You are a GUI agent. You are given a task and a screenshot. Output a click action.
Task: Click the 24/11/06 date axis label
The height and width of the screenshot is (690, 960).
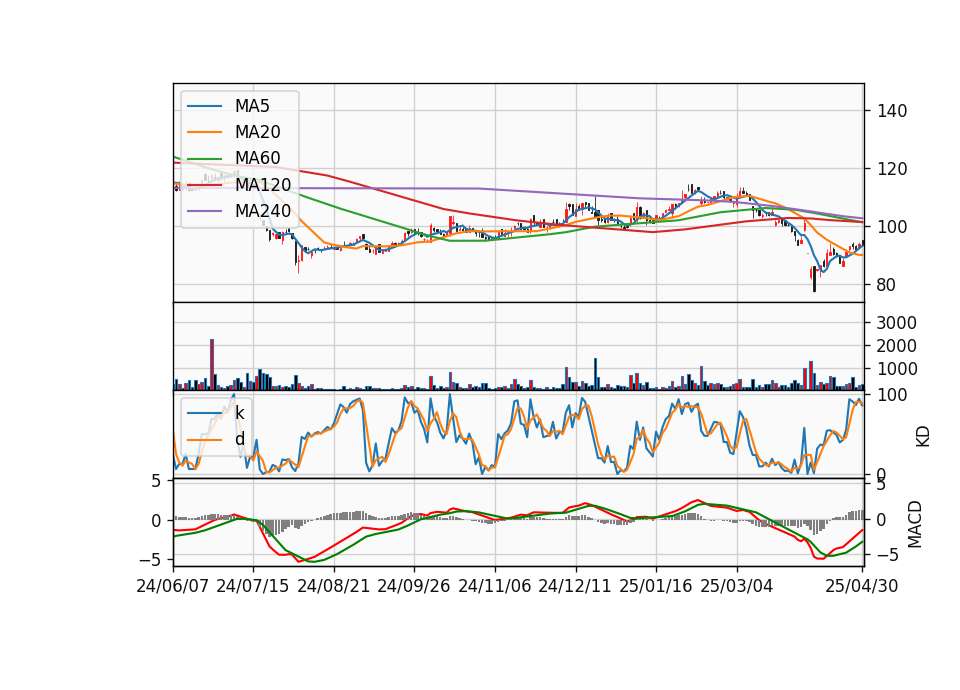coord(495,586)
